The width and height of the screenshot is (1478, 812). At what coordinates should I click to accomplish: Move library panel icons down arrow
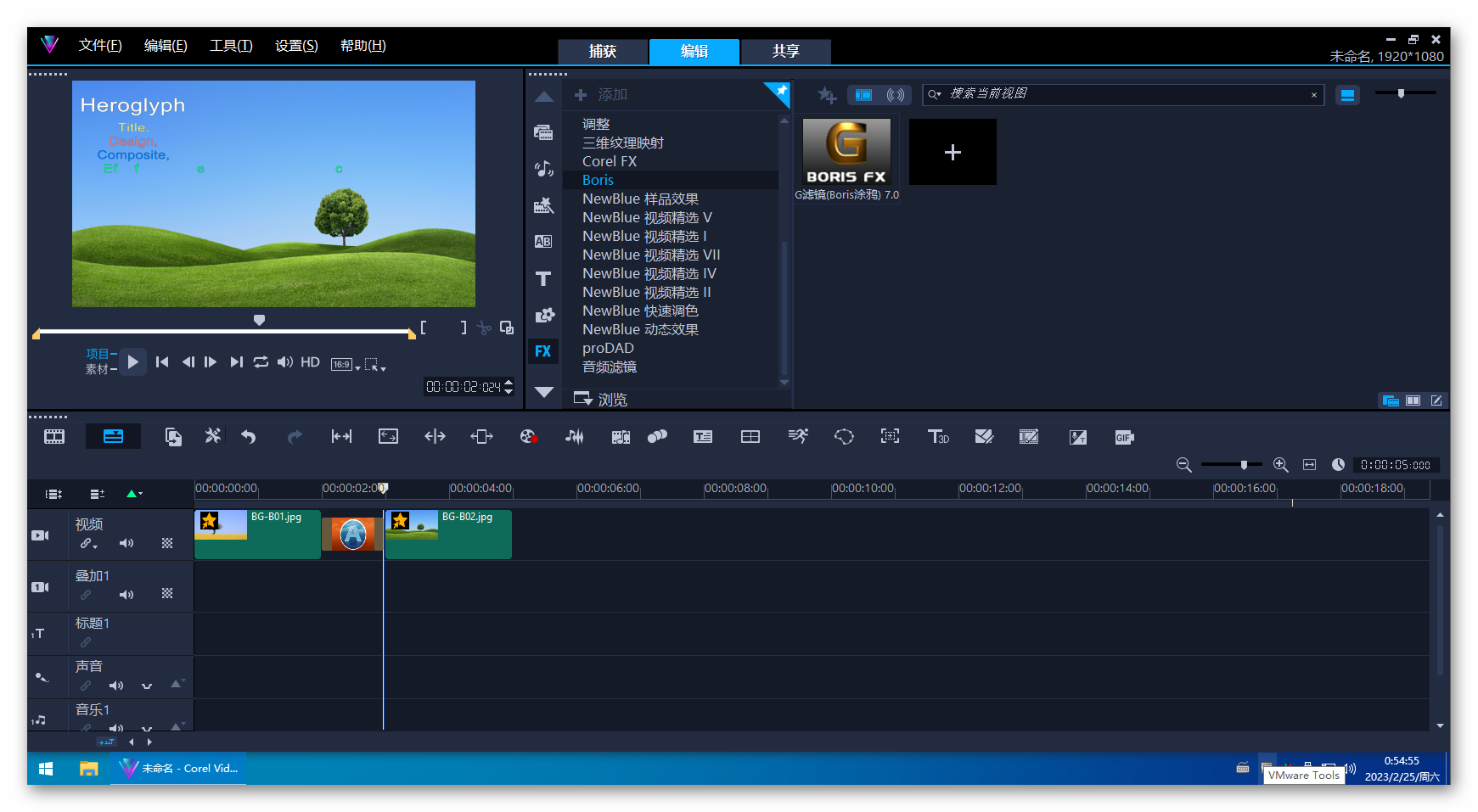(544, 392)
